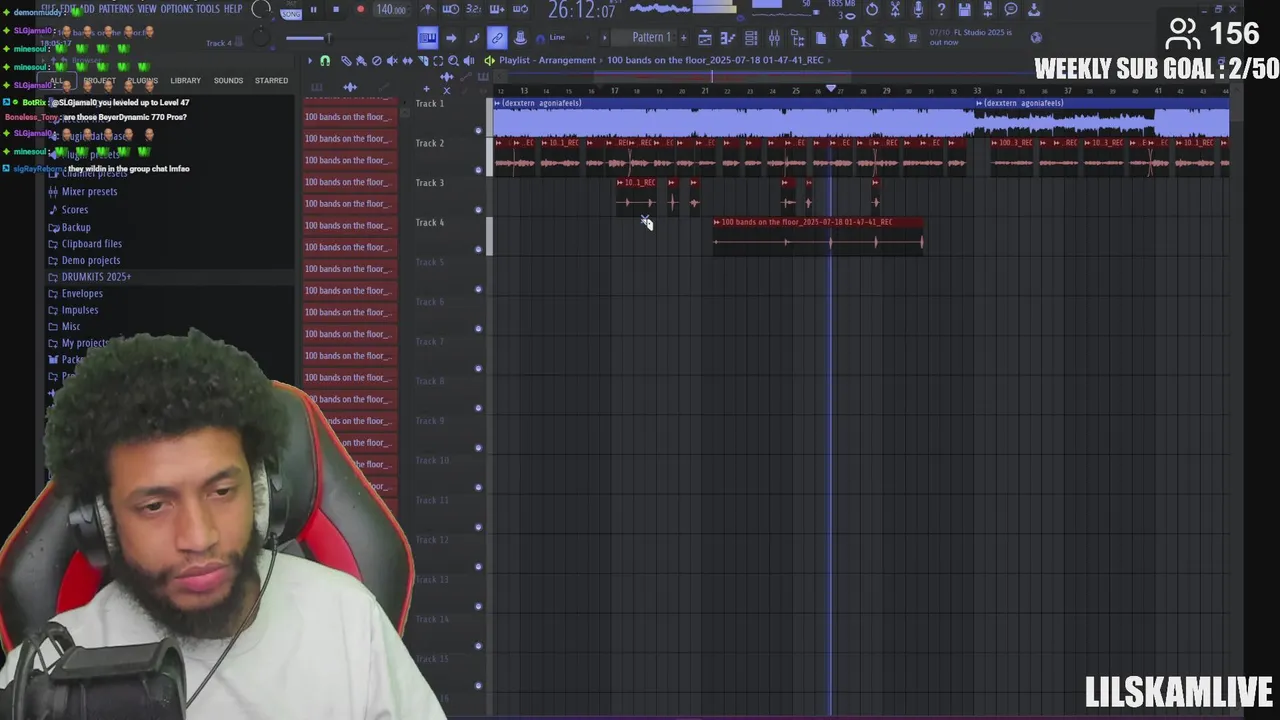Open the VIEW menu

[x=147, y=9]
